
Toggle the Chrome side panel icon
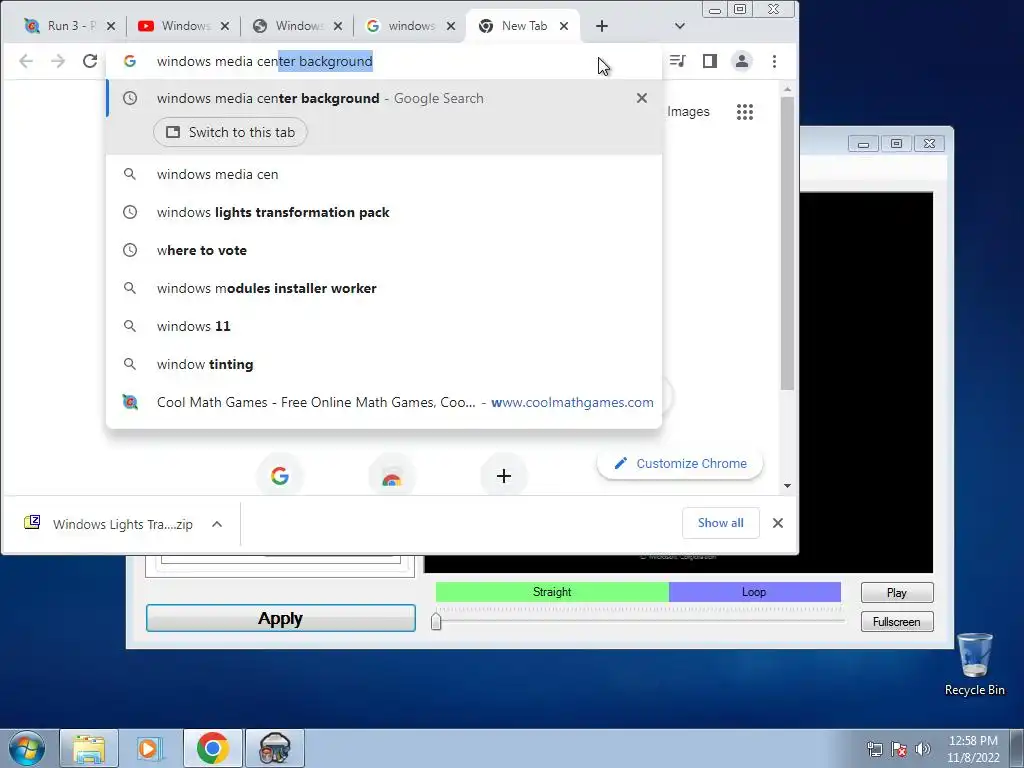[x=710, y=61]
